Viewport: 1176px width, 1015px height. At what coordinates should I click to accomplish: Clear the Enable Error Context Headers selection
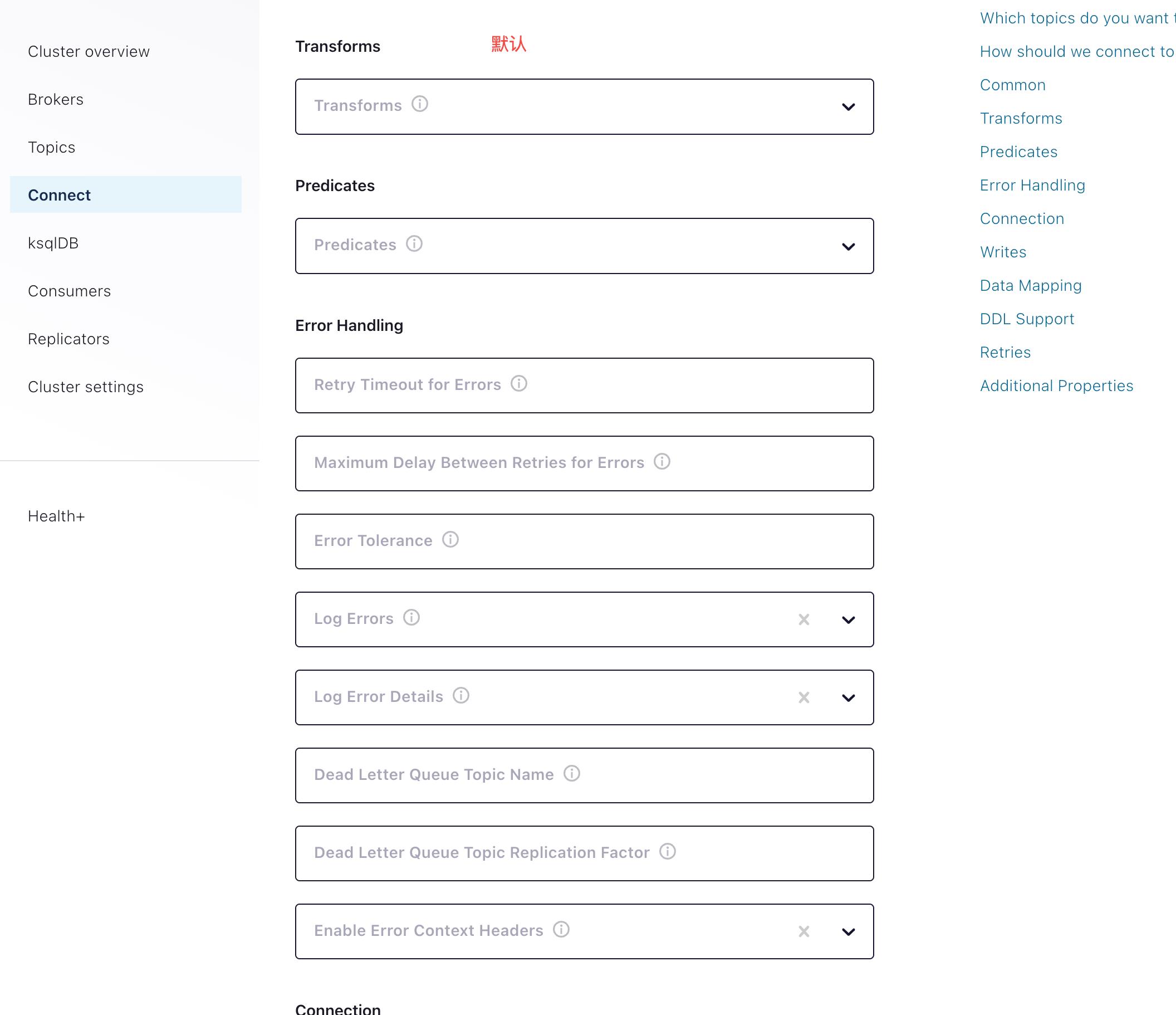tap(803, 931)
